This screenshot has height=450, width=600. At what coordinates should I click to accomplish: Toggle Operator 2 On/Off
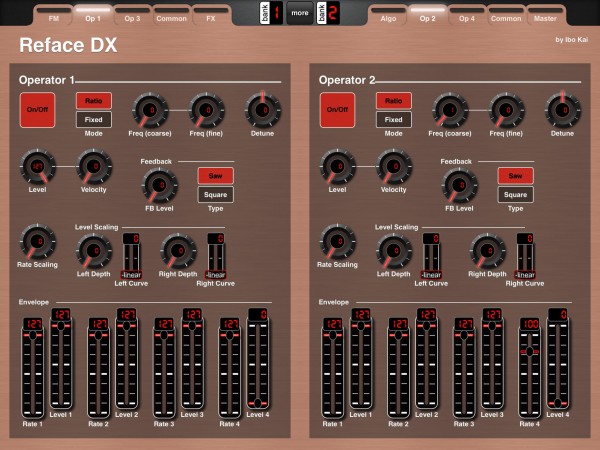pyautogui.click(x=337, y=110)
